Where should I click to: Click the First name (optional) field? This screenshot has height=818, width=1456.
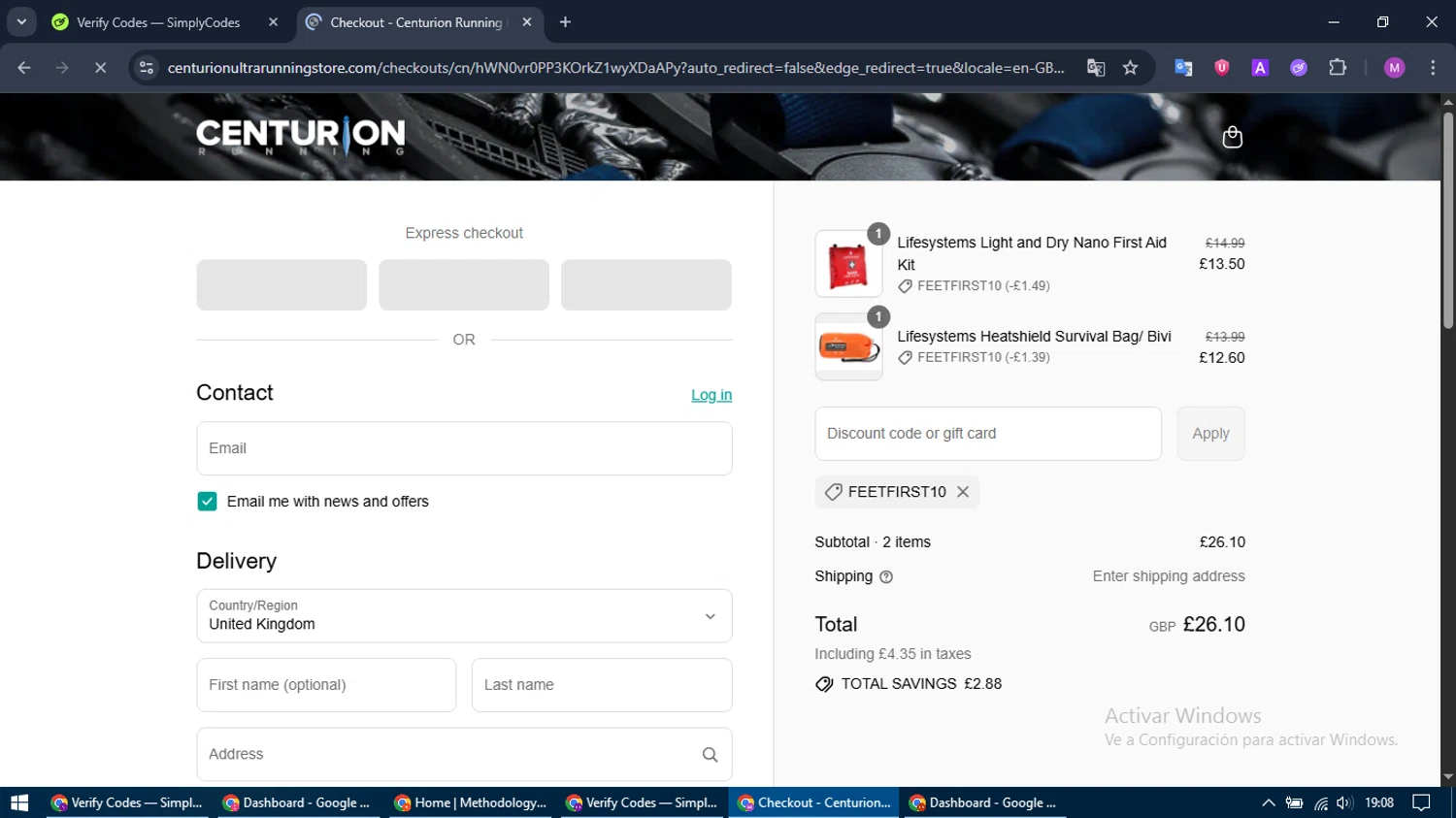326,685
